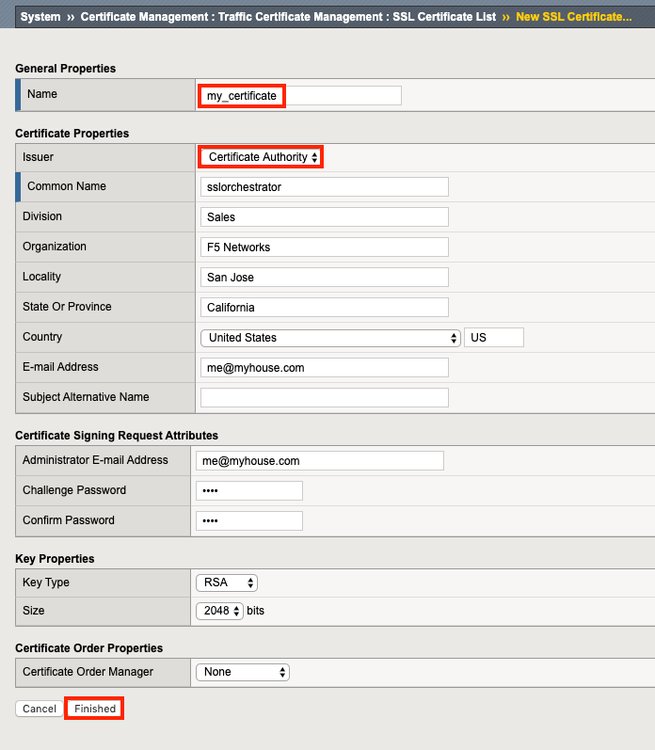The image size is (655, 750).
Task: Open the Country dropdown list
Action: (330, 338)
